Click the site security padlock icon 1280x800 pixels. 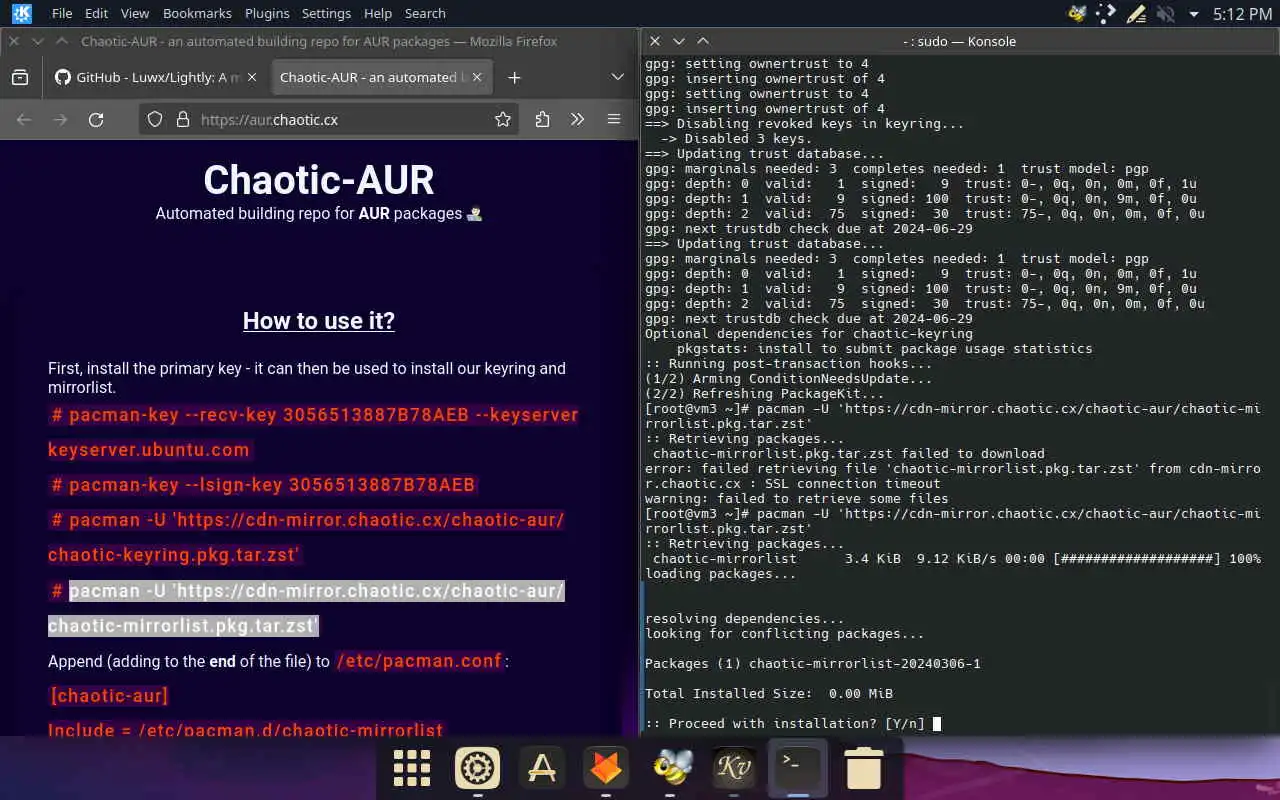point(182,119)
